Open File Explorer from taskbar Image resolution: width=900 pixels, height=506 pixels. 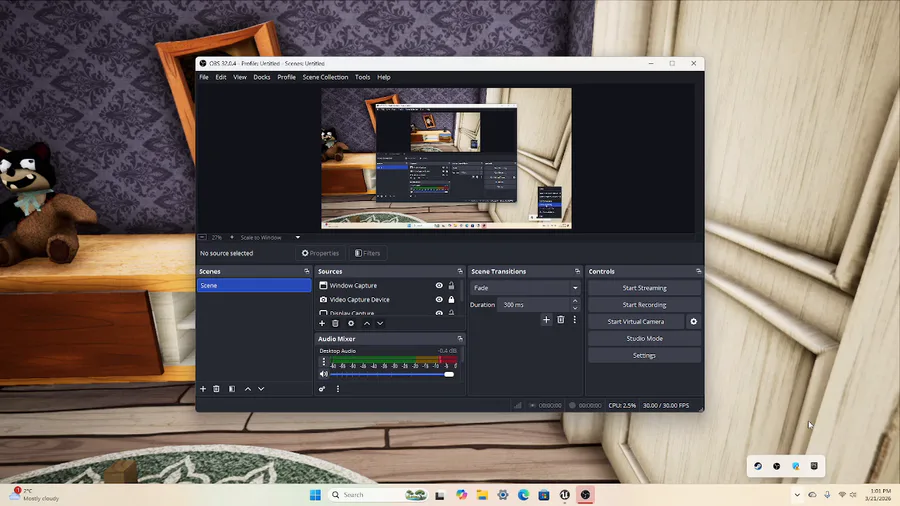pyautogui.click(x=482, y=495)
